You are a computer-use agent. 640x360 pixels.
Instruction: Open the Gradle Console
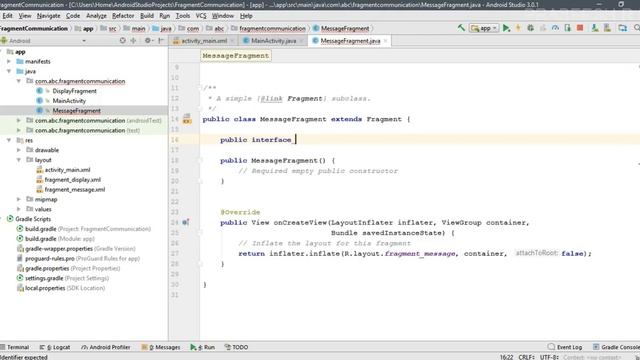pos(616,347)
